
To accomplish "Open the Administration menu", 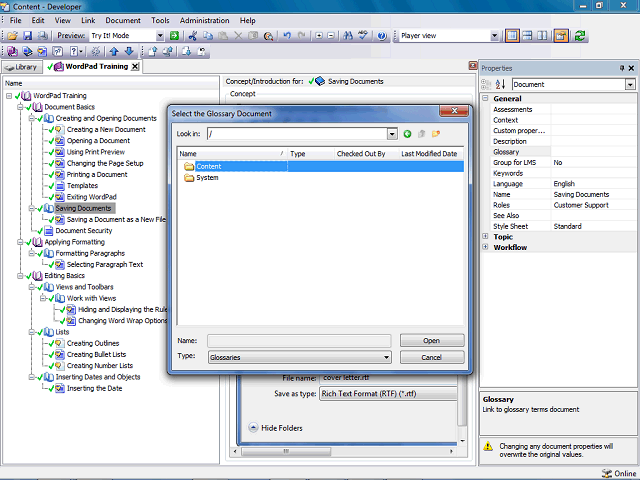I will pos(204,20).
